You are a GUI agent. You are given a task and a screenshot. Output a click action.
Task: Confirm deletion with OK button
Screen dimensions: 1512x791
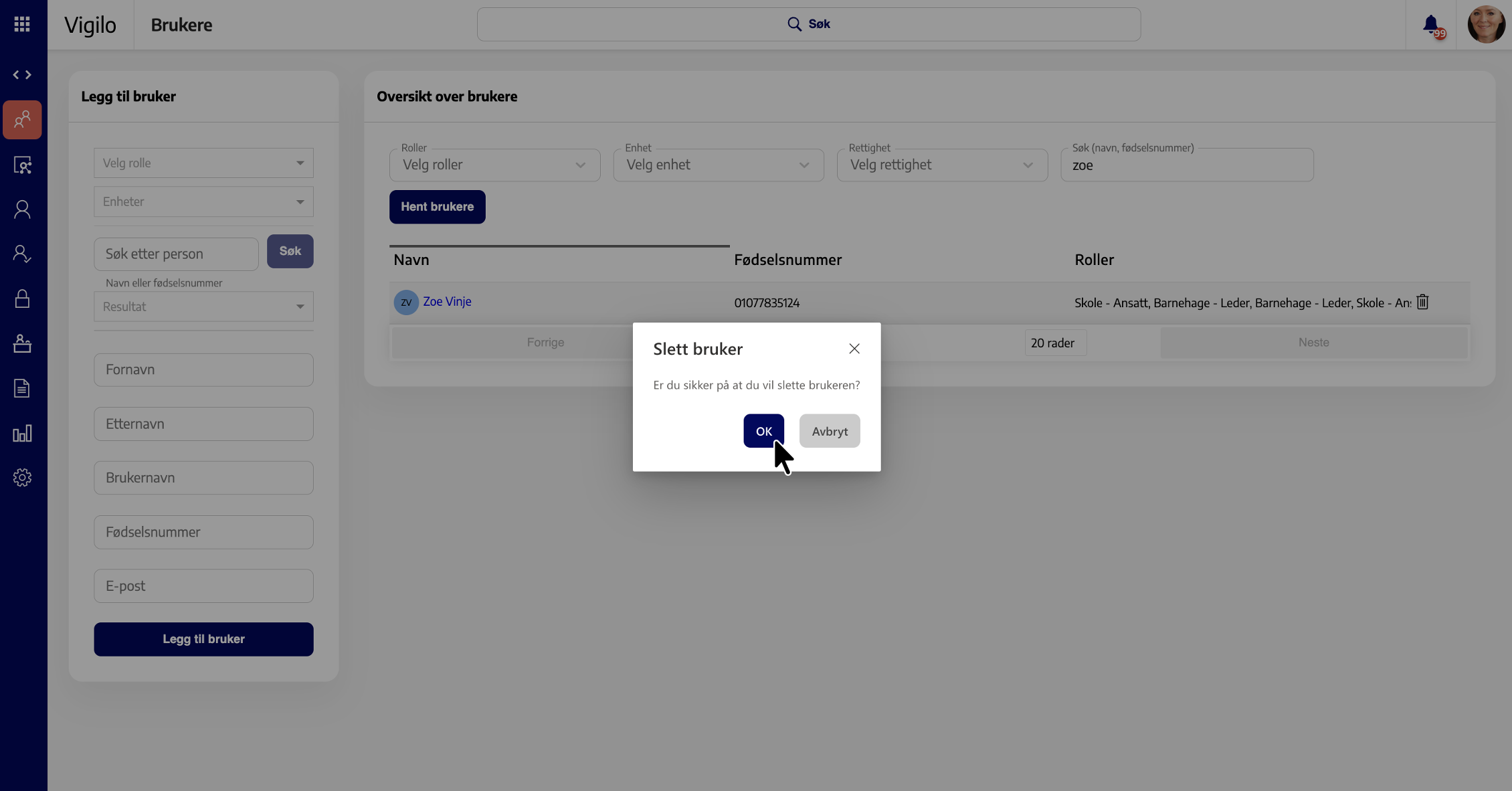pyautogui.click(x=763, y=431)
